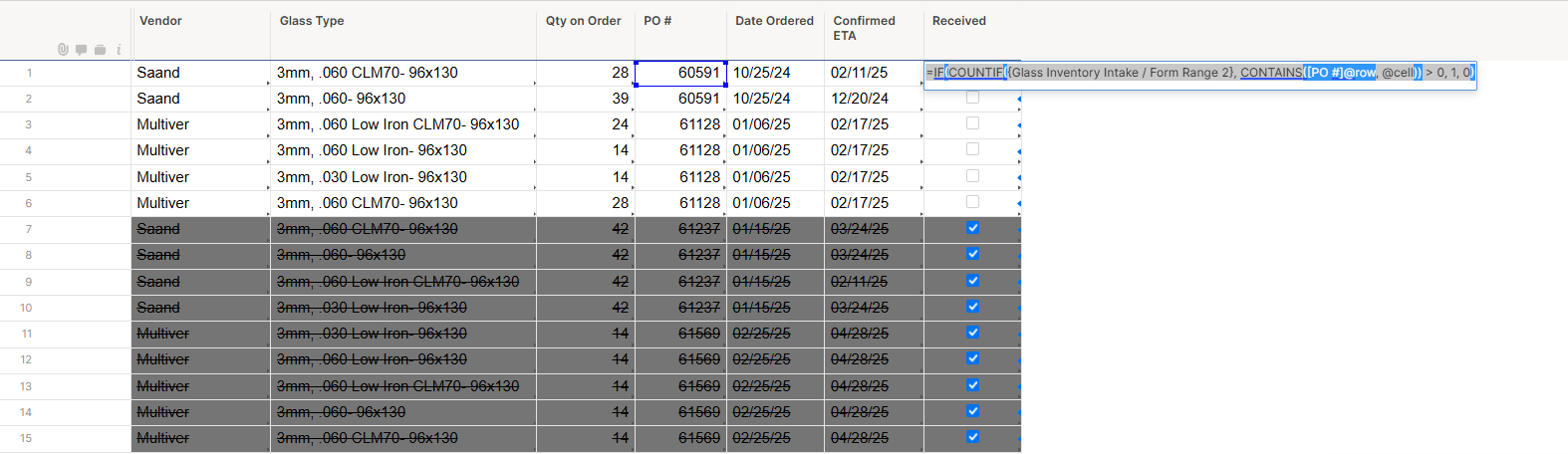Select the Glass Type column header
Viewport: 1568px width, 454px height.
click(x=403, y=31)
